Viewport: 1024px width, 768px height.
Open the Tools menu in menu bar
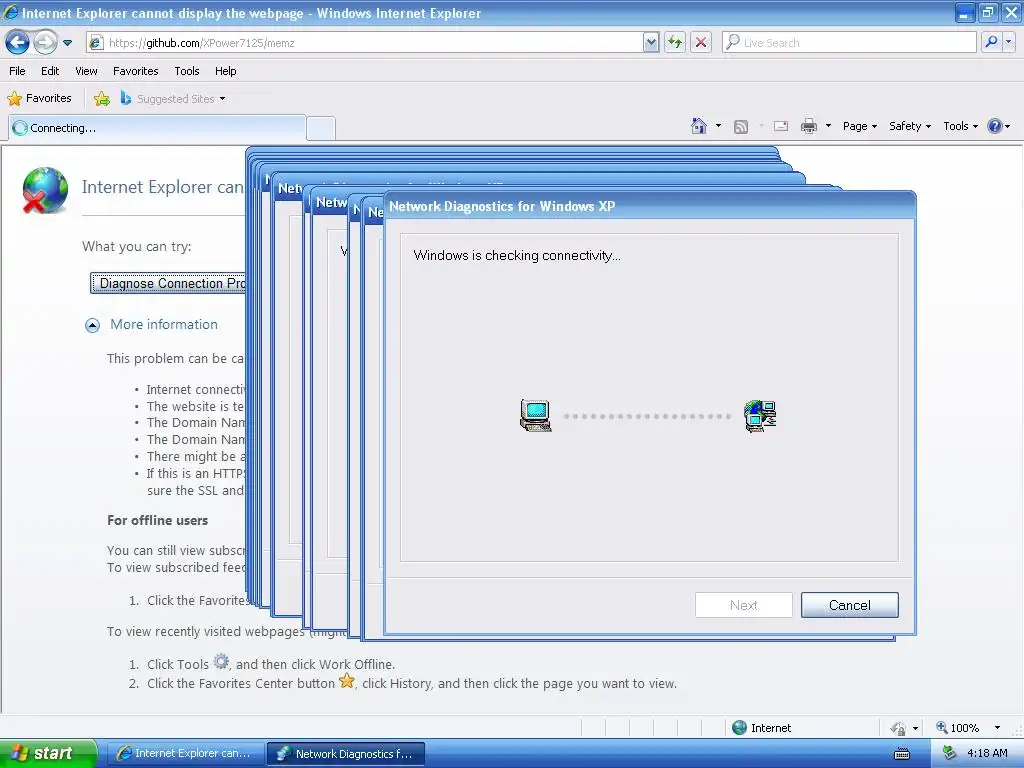(x=187, y=71)
